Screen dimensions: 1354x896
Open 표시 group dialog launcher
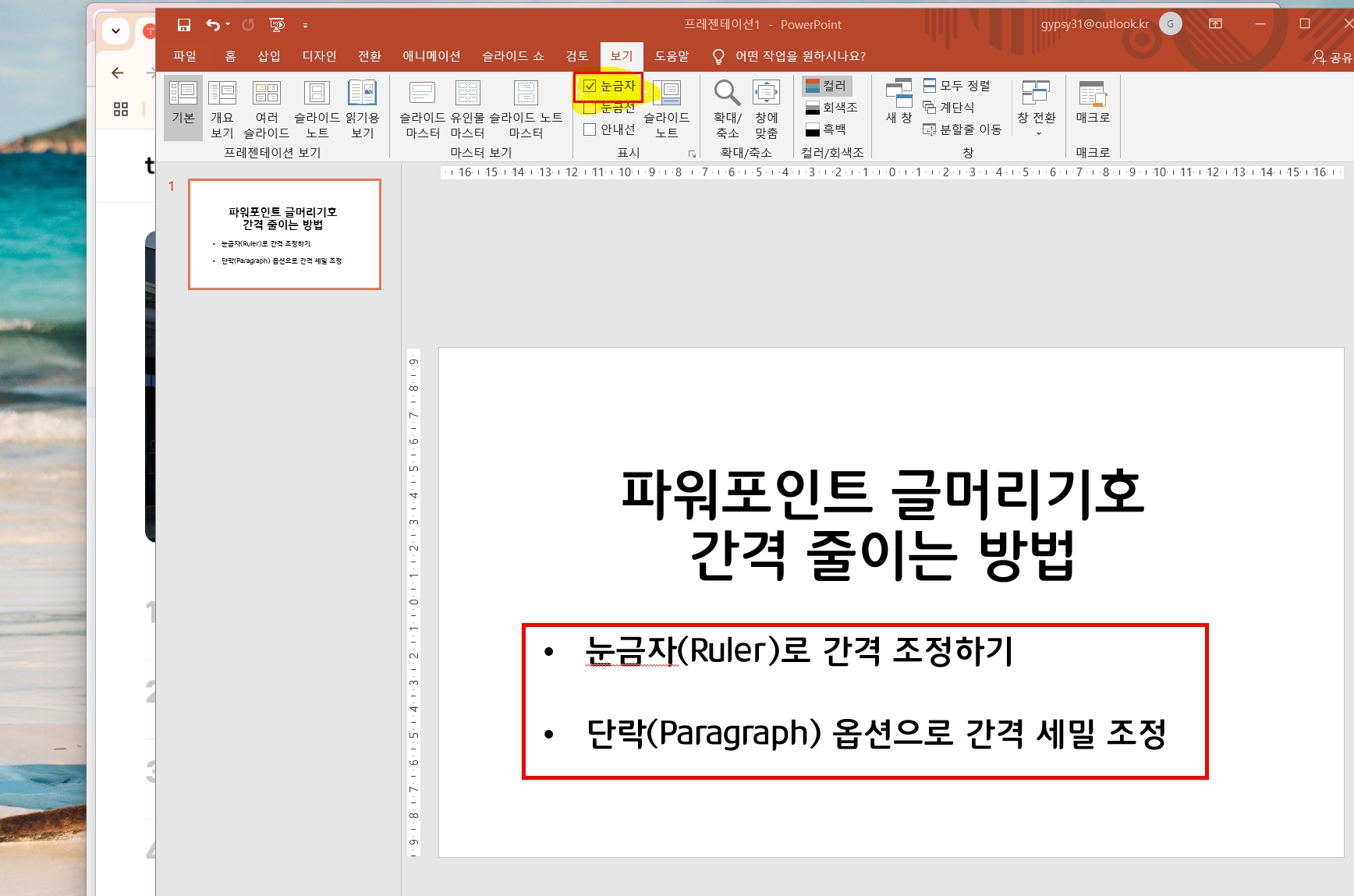[692, 154]
